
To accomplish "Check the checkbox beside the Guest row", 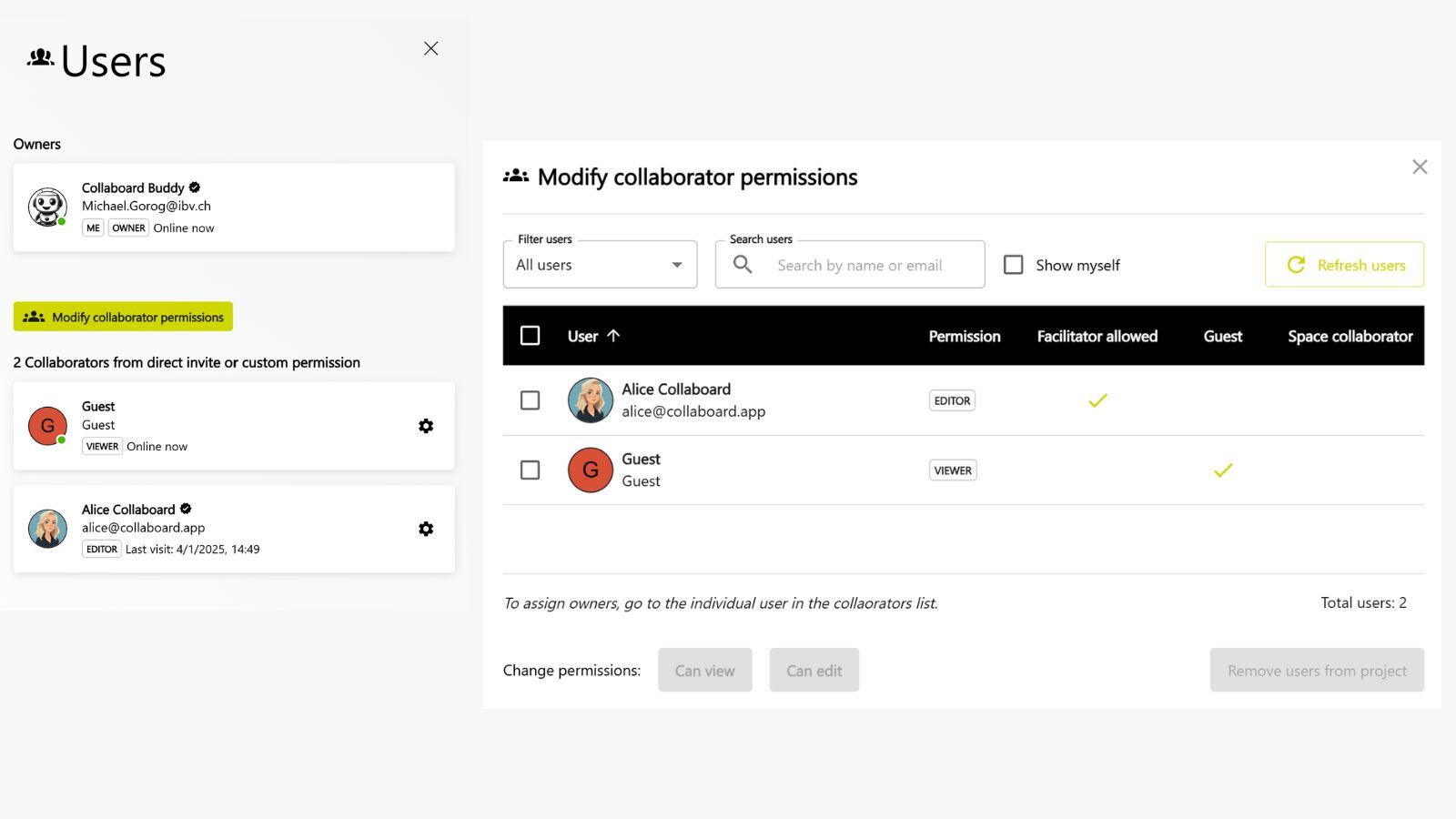I will click(531, 470).
